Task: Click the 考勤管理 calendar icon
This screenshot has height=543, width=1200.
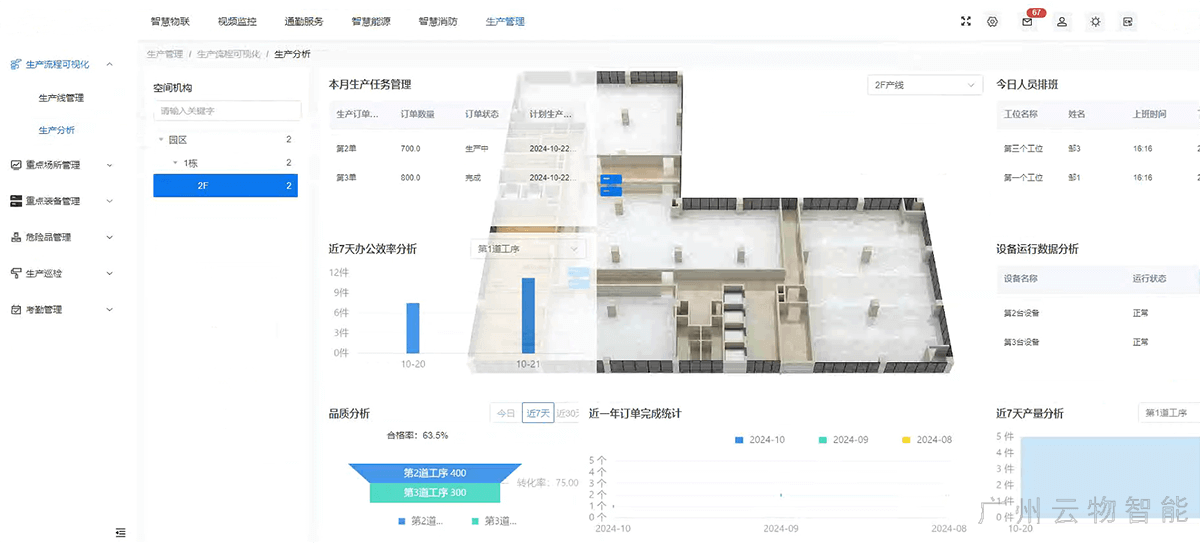Action: [16, 309]
